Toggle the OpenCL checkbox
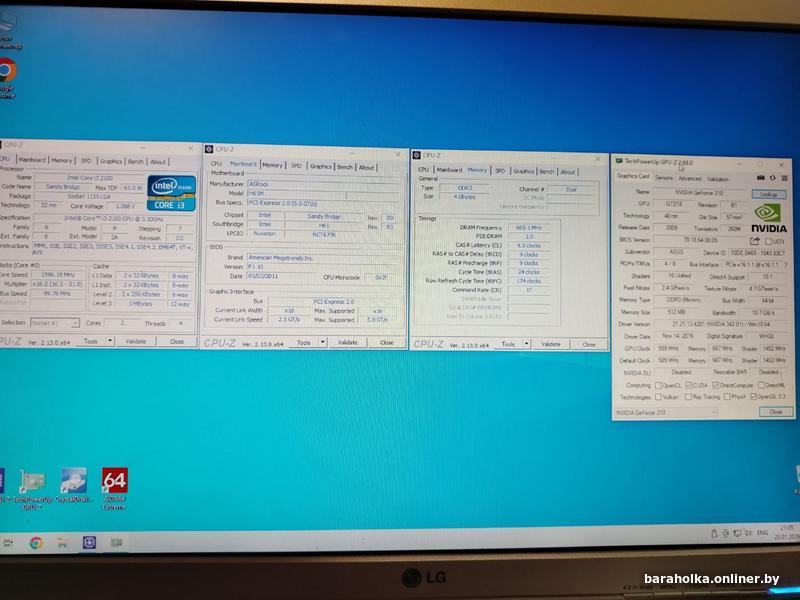 [x=658, y=385]
